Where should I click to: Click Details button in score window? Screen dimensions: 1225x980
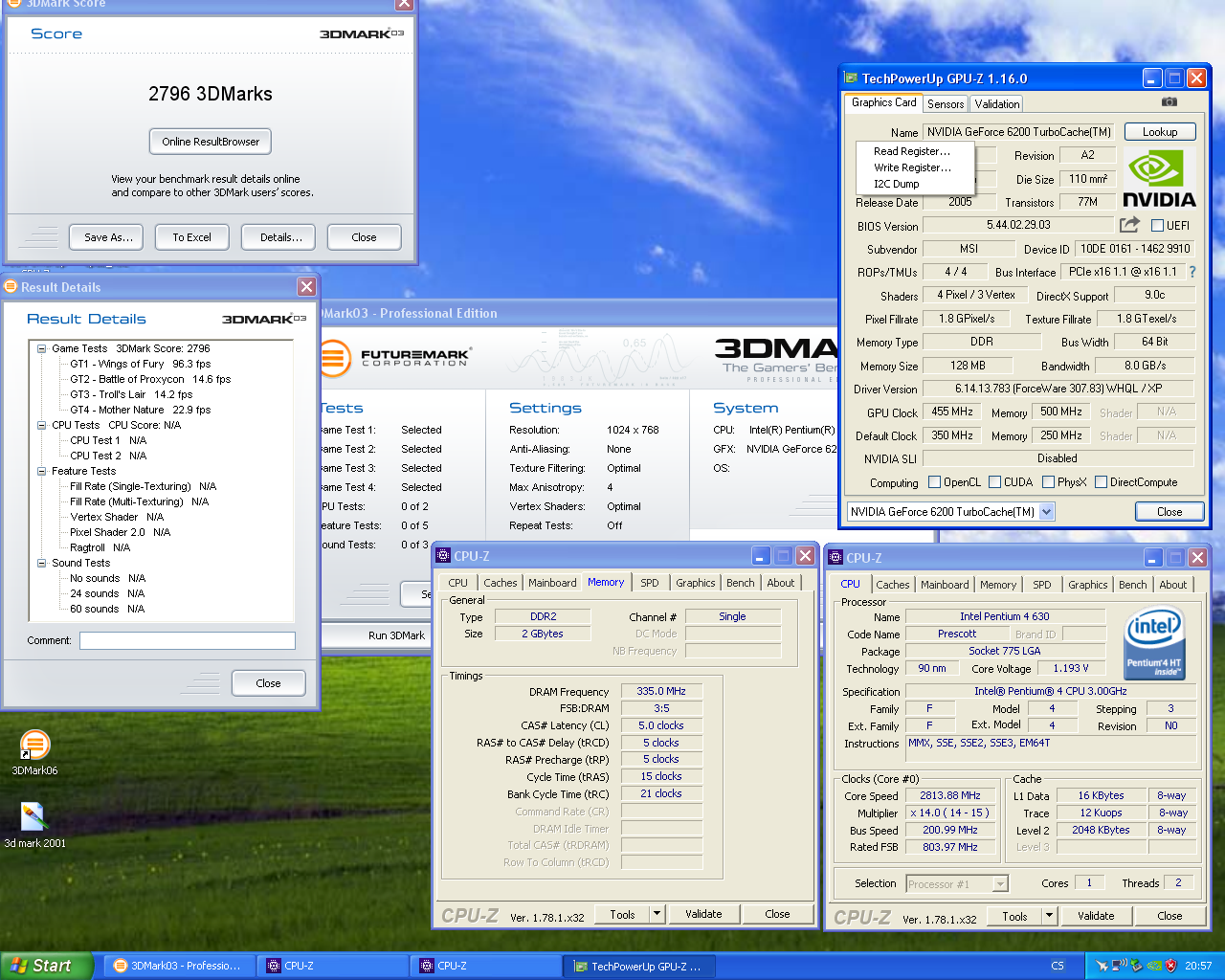click(280, 237)
